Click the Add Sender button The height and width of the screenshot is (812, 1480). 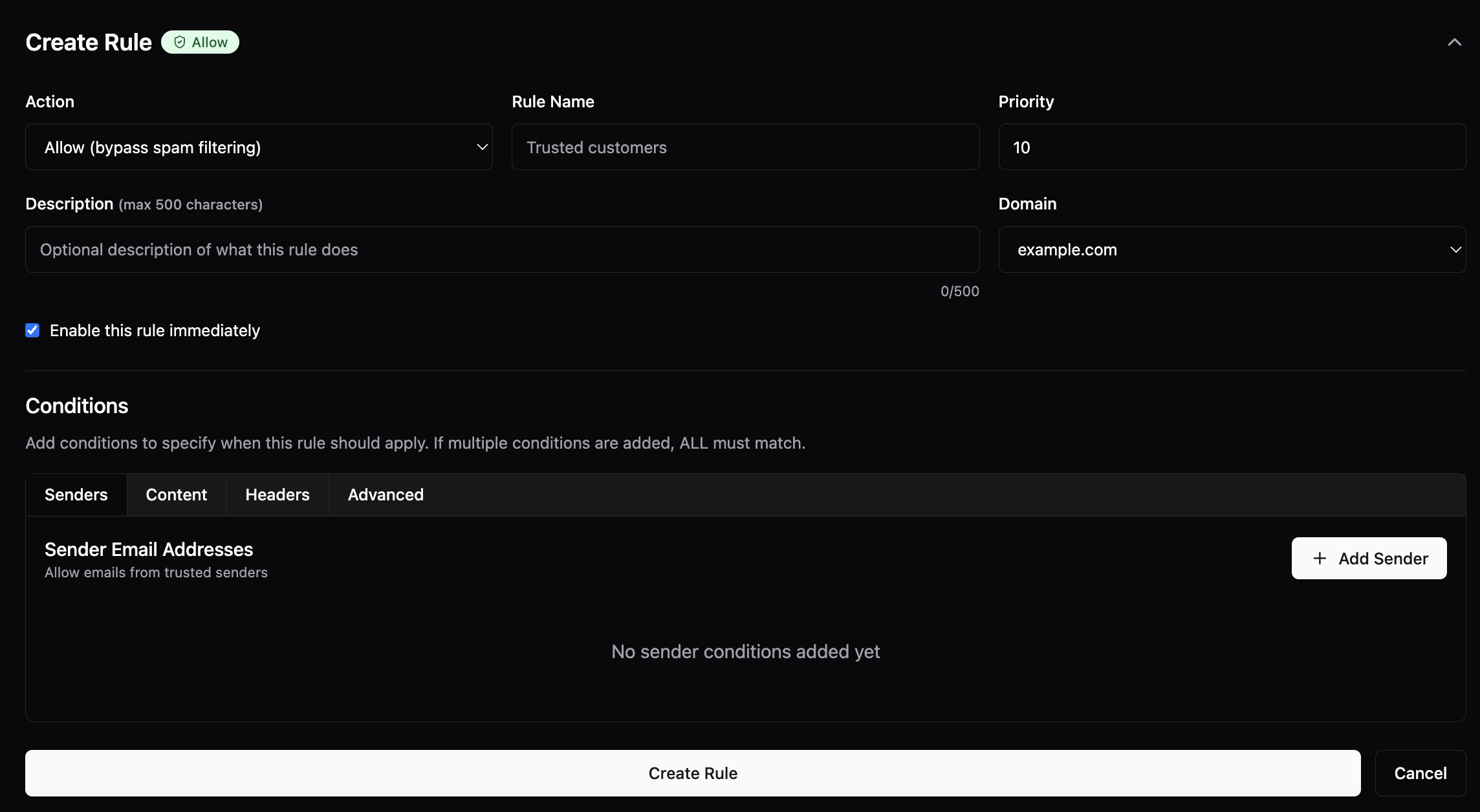tap(1369, 558)
